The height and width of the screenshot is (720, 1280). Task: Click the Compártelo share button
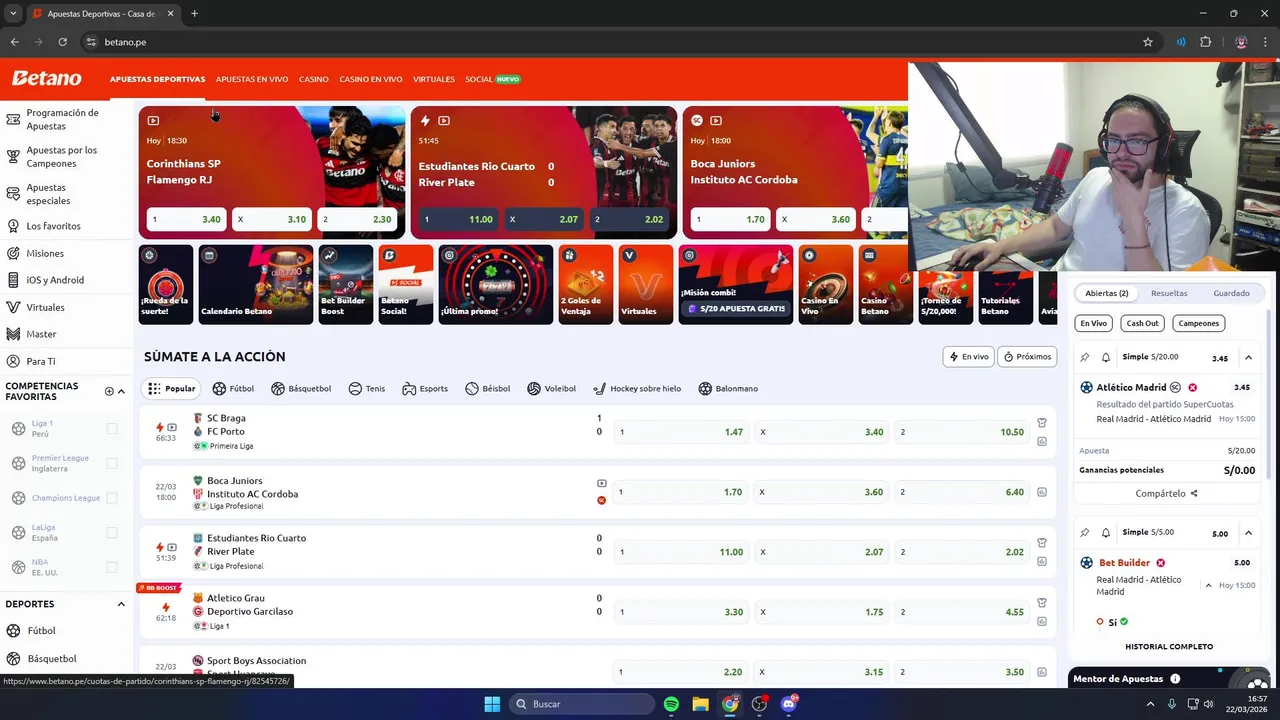point(1166,493)
